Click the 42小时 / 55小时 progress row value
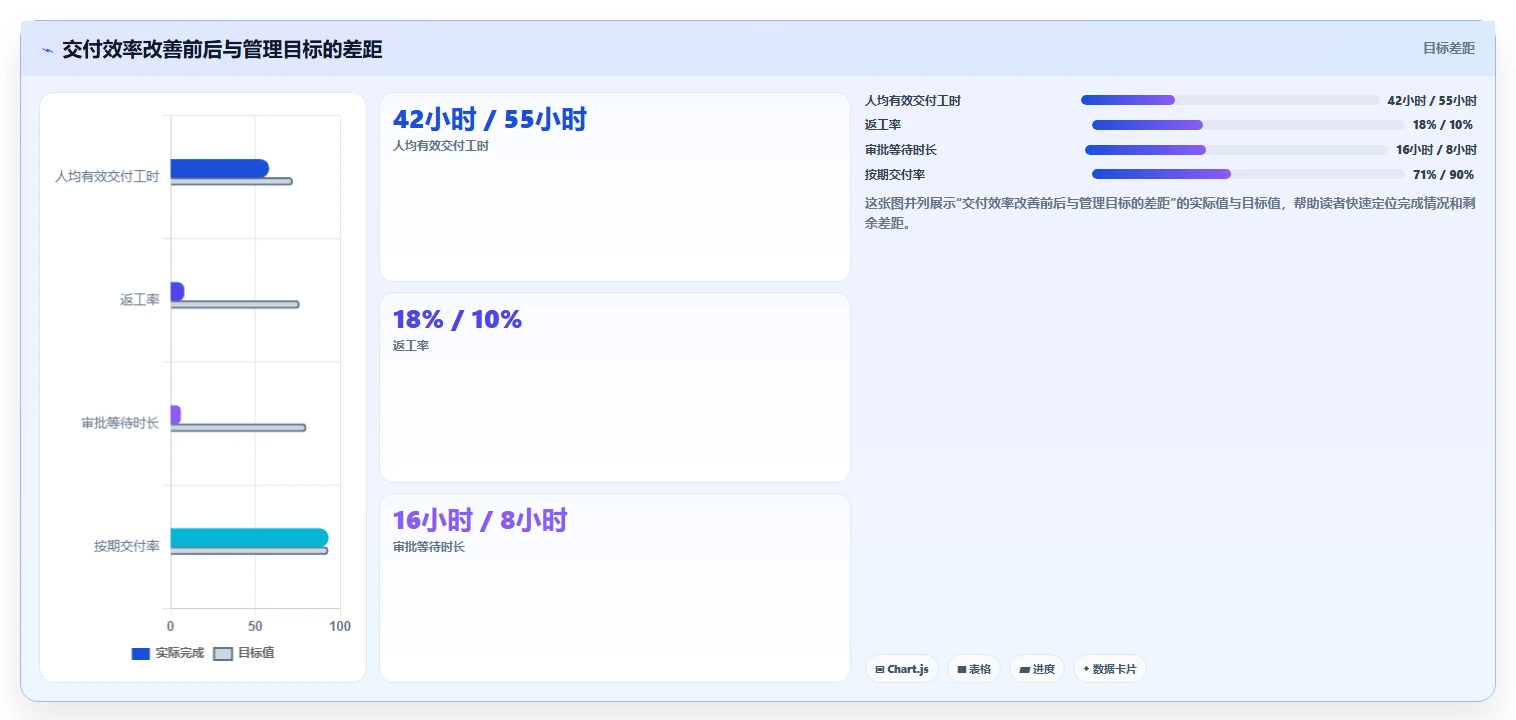Screen dimensions: 1516x720 (1432, 100)
